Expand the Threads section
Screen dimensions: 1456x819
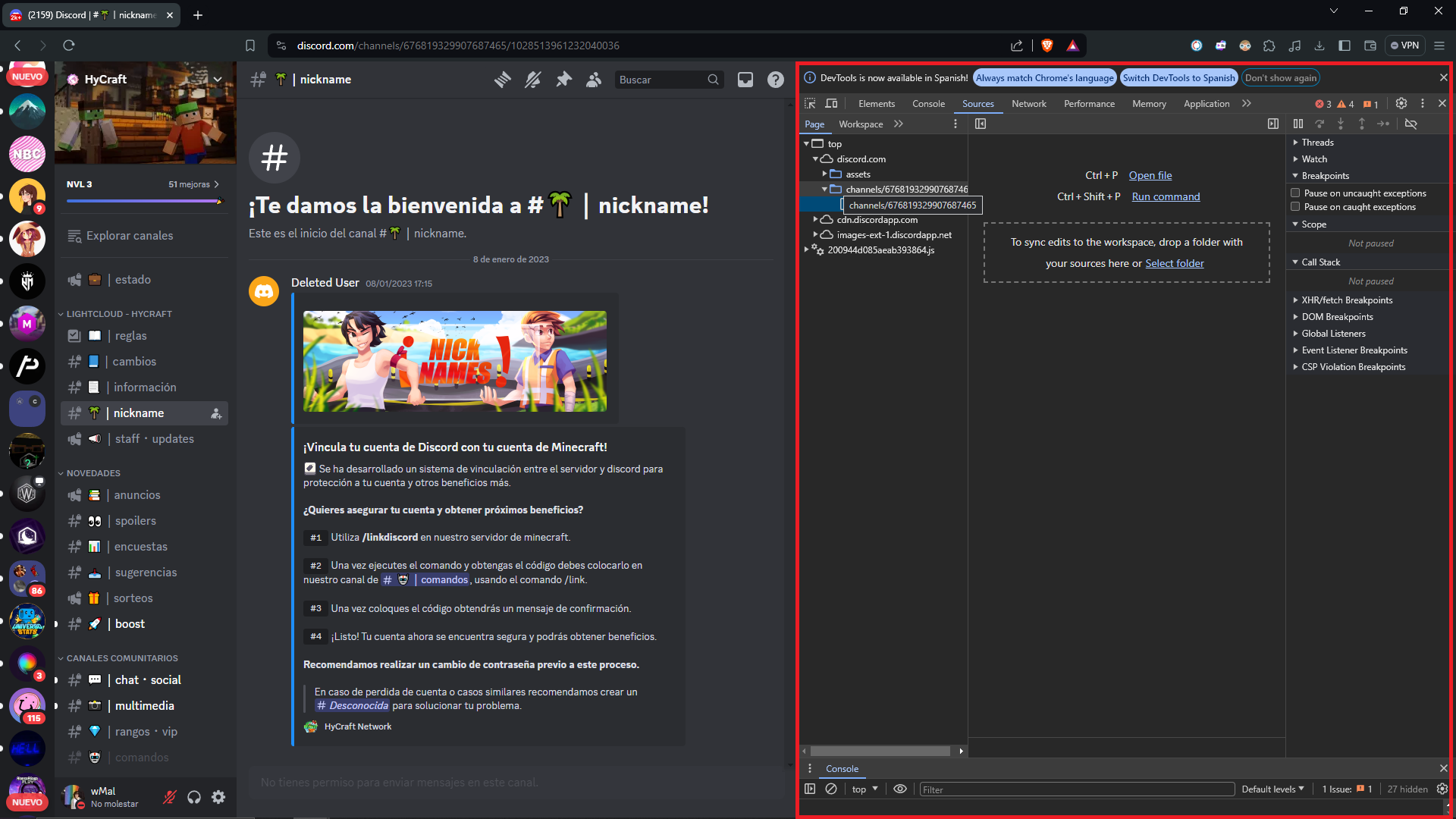point(1317,143)
